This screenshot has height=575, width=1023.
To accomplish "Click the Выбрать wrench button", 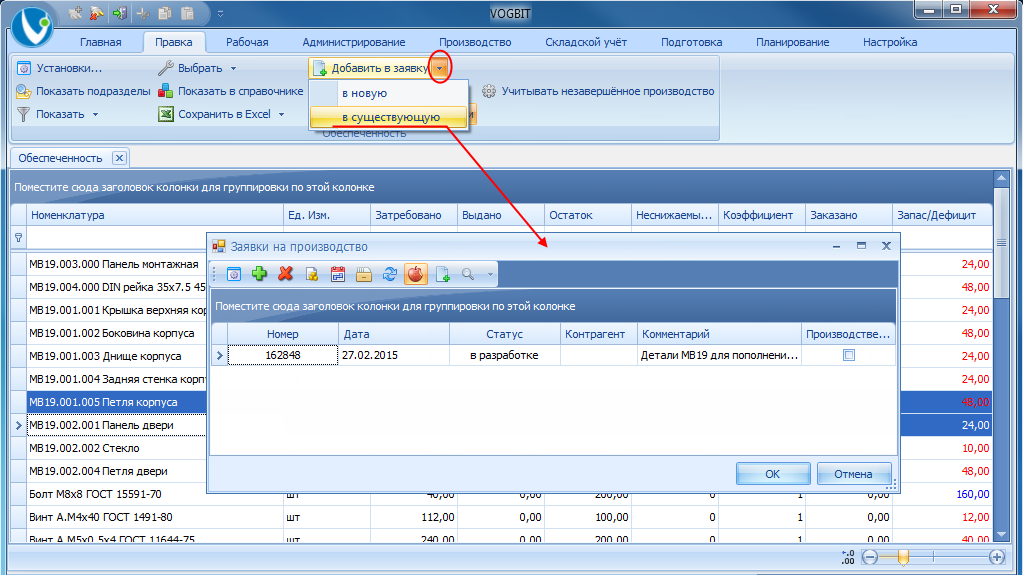I will 191,68.
